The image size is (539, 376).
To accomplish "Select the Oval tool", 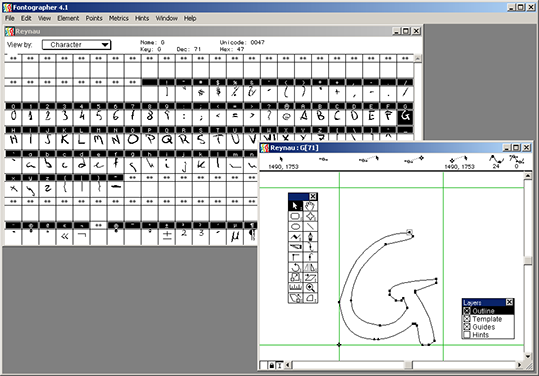I will pyautogui.click(x=296, y=227).
